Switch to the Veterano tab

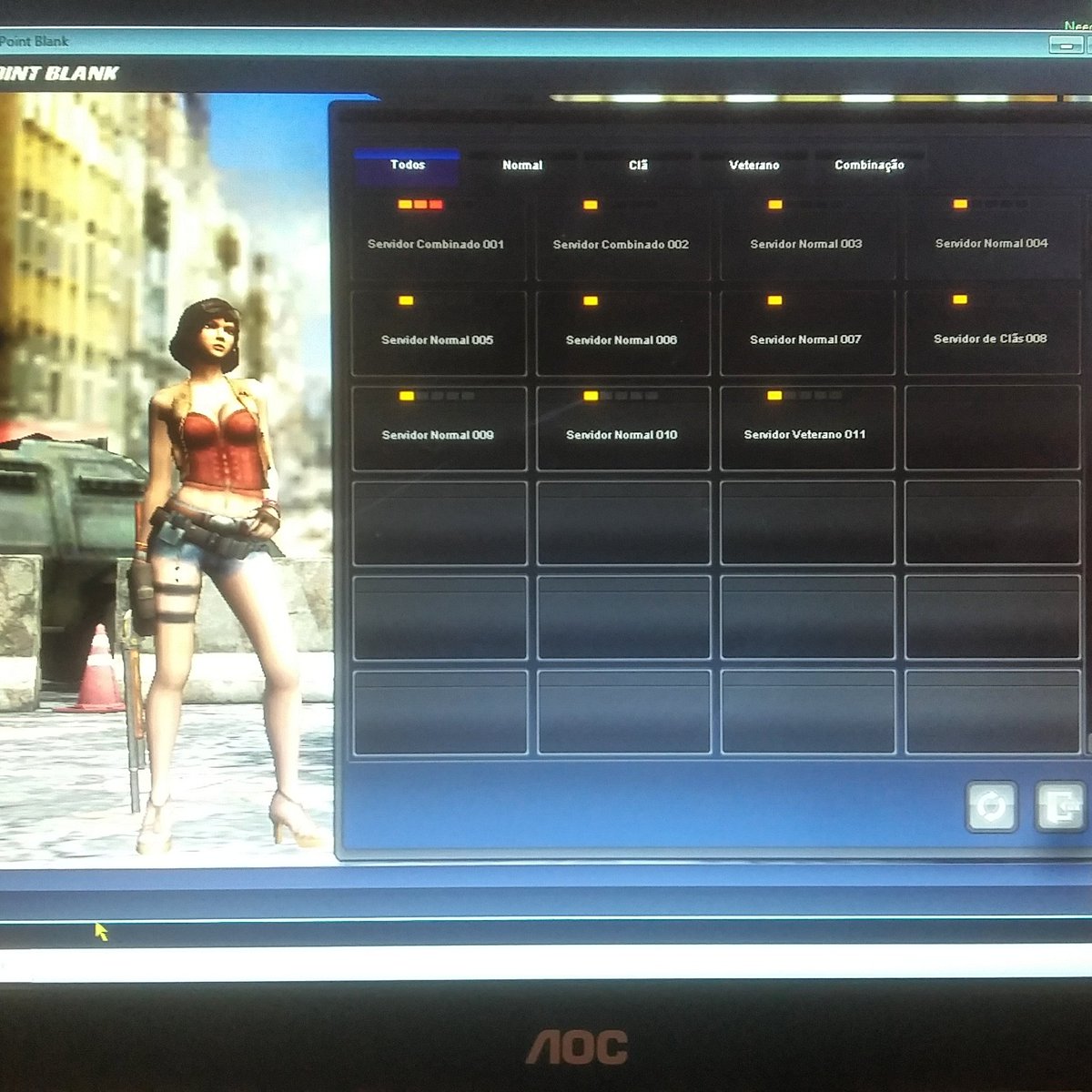(754, 165)
